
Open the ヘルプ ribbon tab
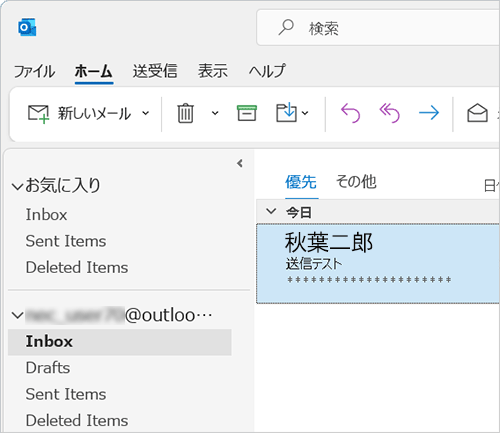point(267,71)
